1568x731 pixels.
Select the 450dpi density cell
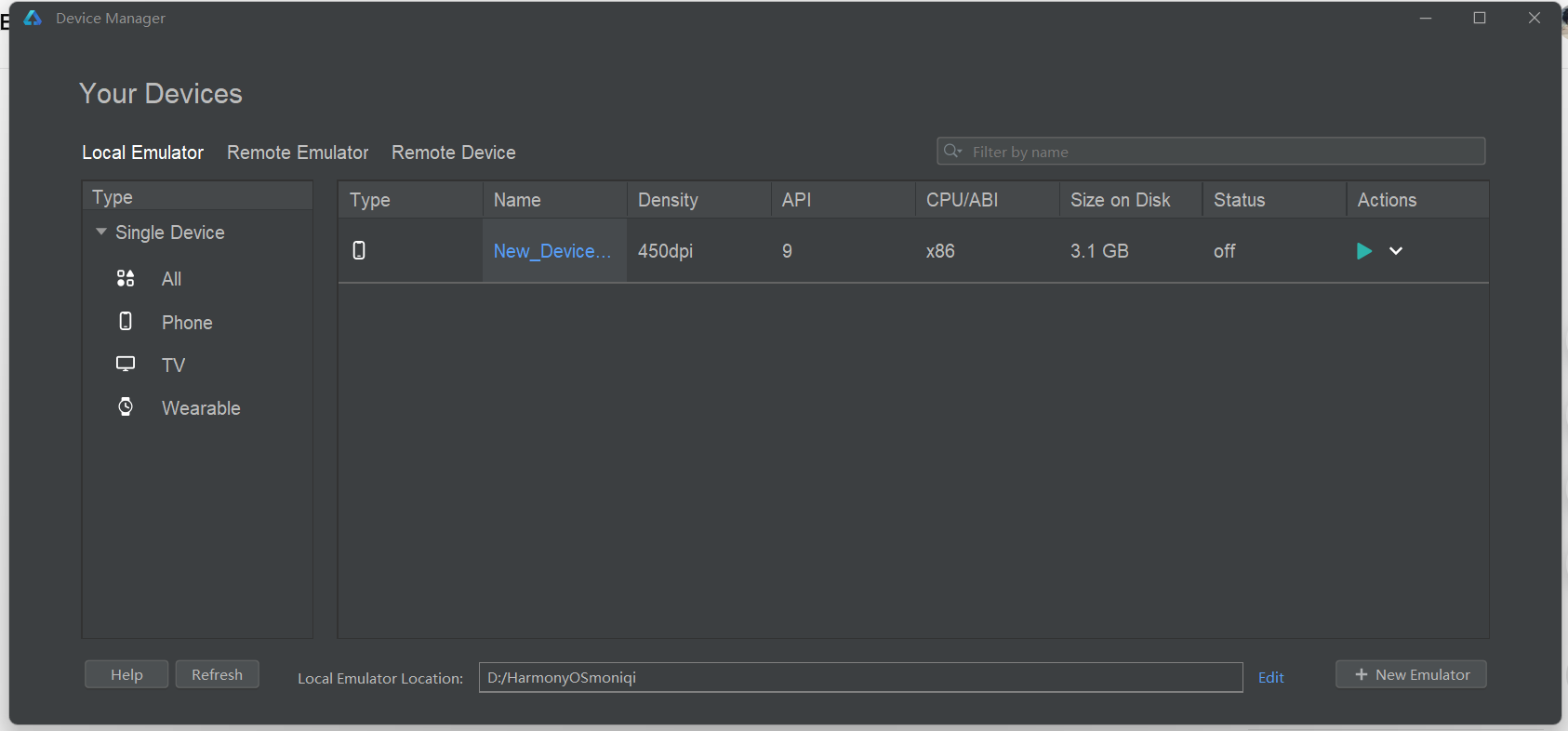tap(698, 251)
